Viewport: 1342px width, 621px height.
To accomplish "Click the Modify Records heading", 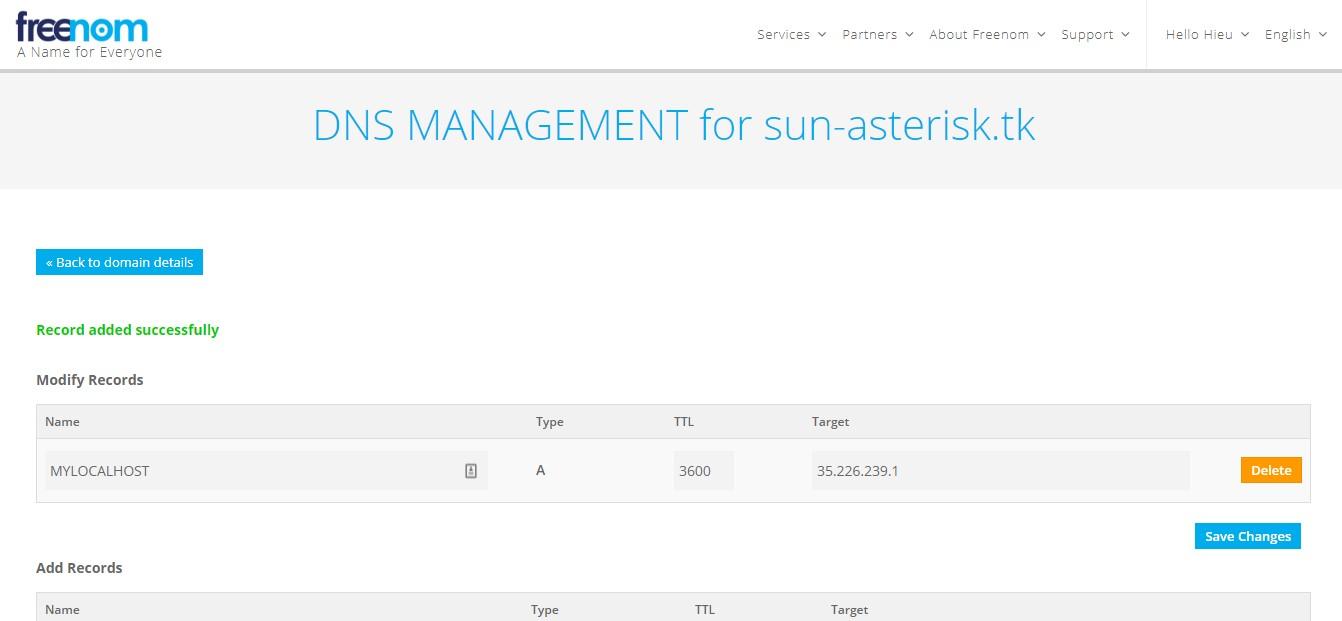I will point(90,380).
